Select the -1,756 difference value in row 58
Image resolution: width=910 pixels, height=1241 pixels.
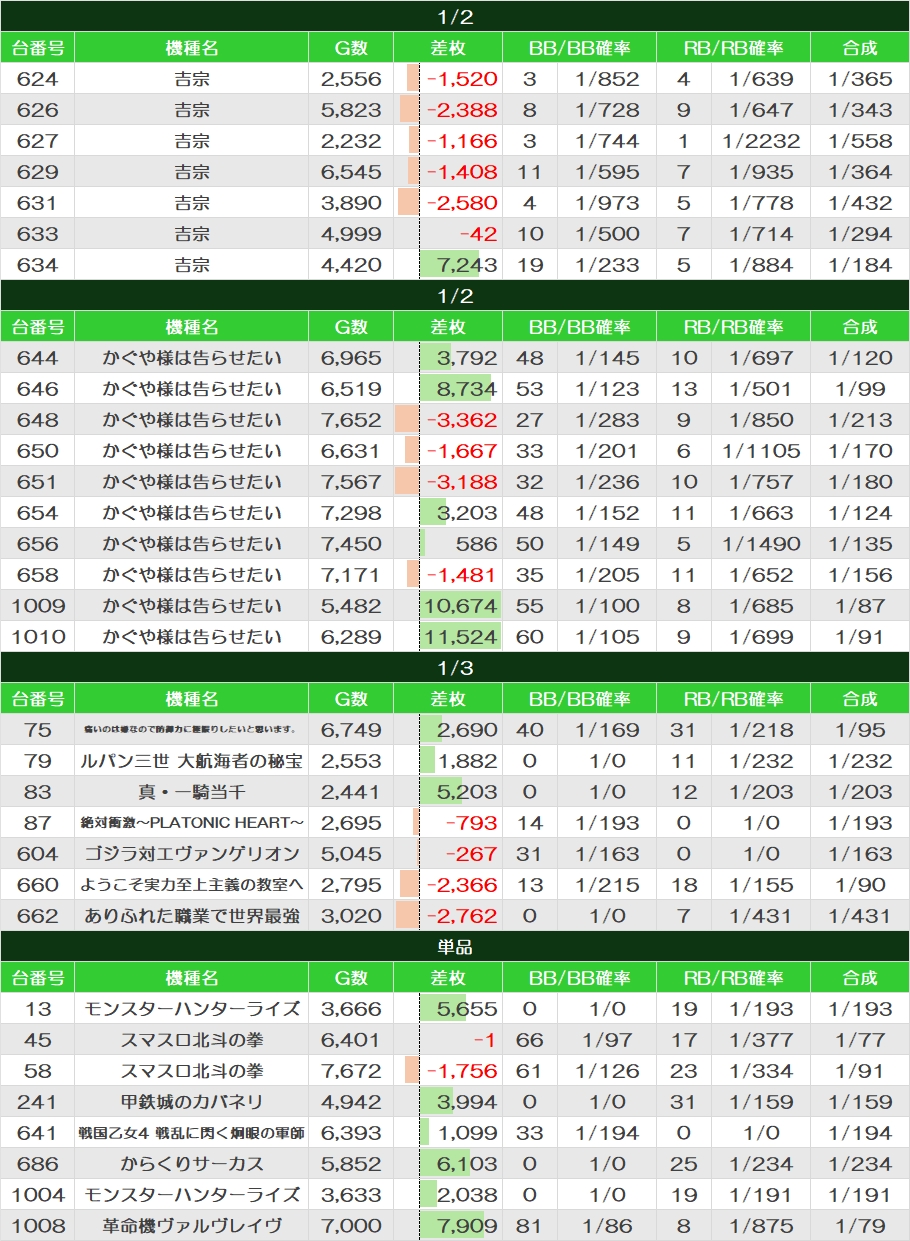tap(461, 1071)
